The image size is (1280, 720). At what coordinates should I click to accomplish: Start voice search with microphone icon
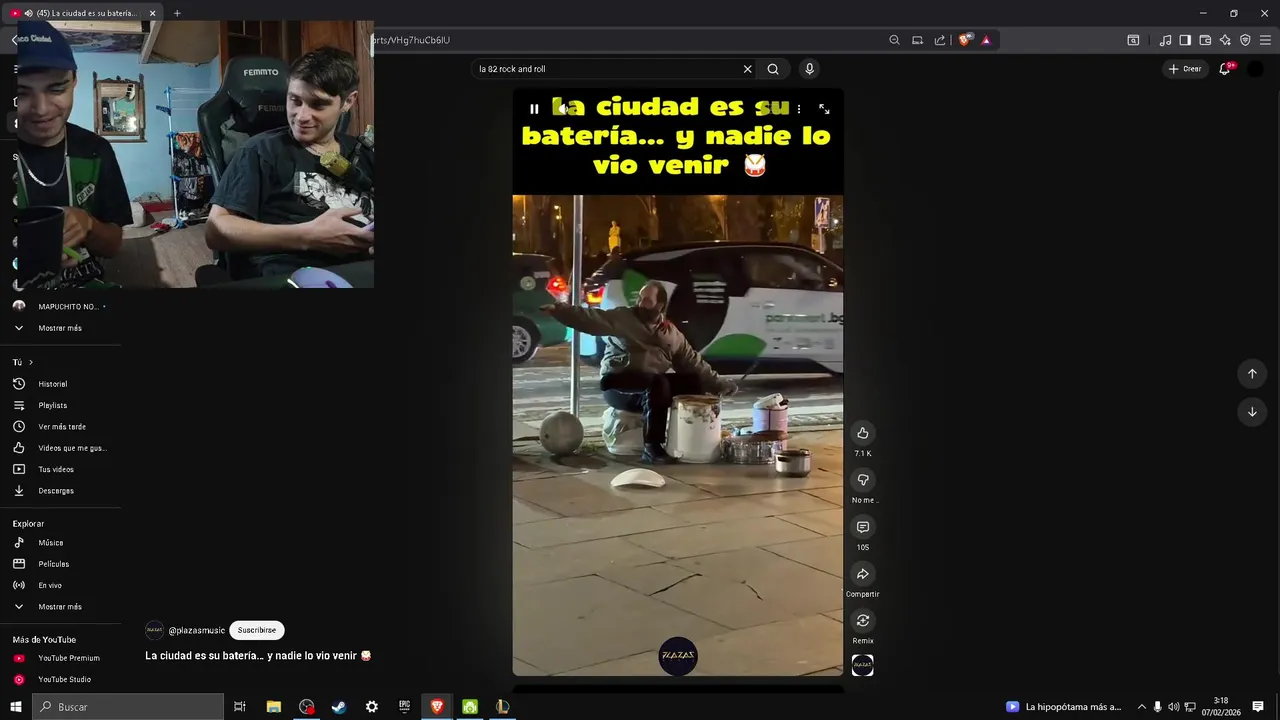809,69
